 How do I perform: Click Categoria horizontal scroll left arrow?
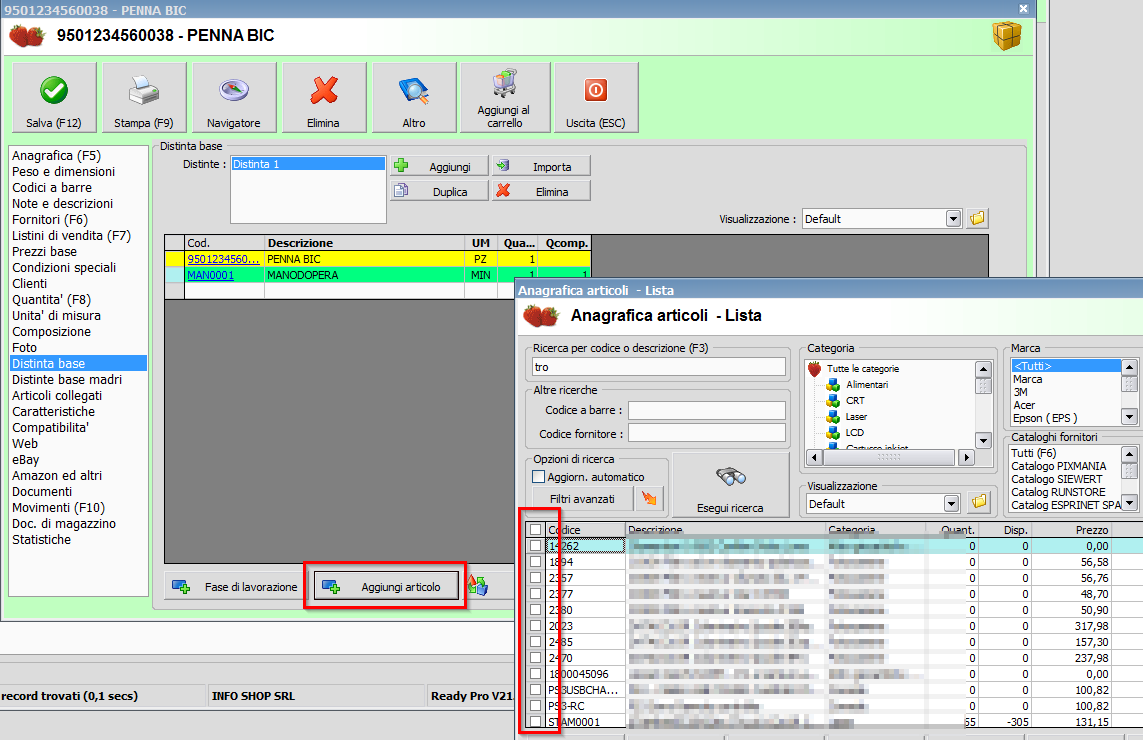814,458
